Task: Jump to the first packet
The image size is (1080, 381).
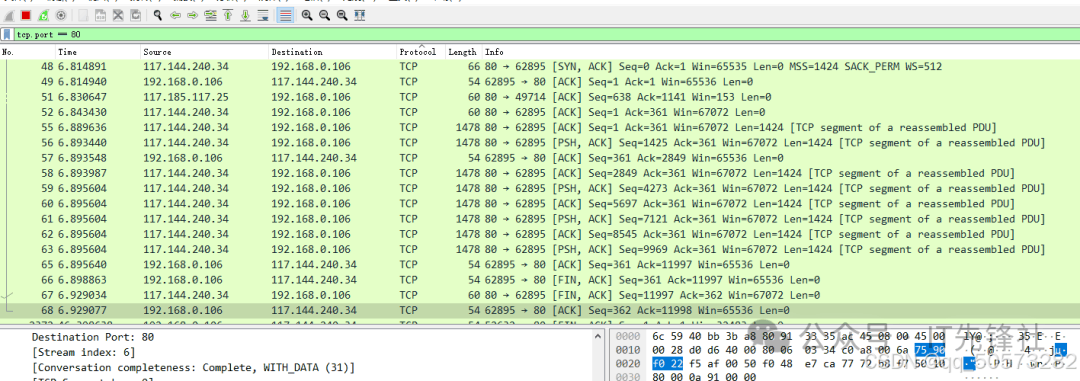Action: (227, 15)
